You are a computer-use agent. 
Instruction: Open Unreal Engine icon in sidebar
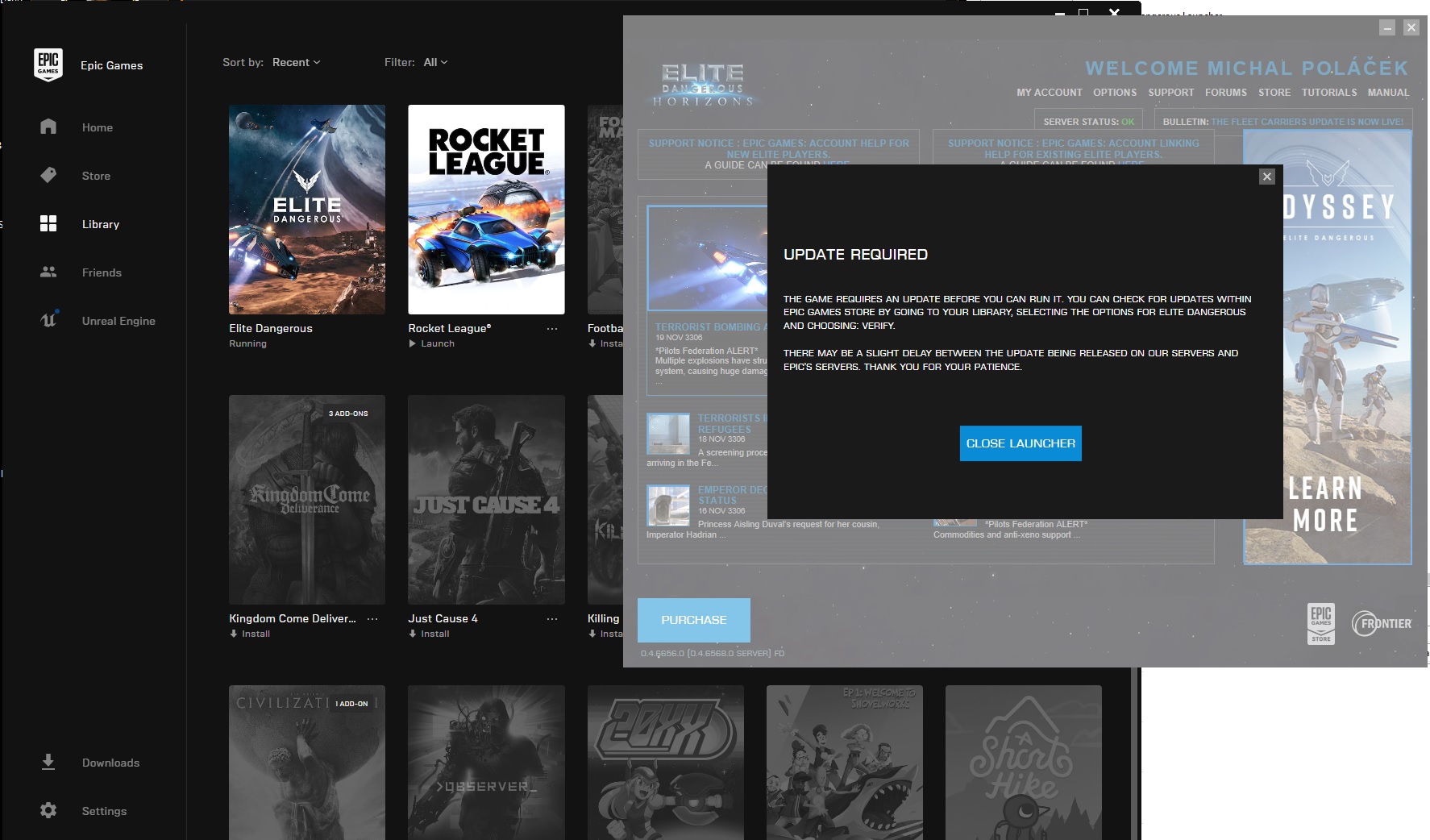[48, 319]
